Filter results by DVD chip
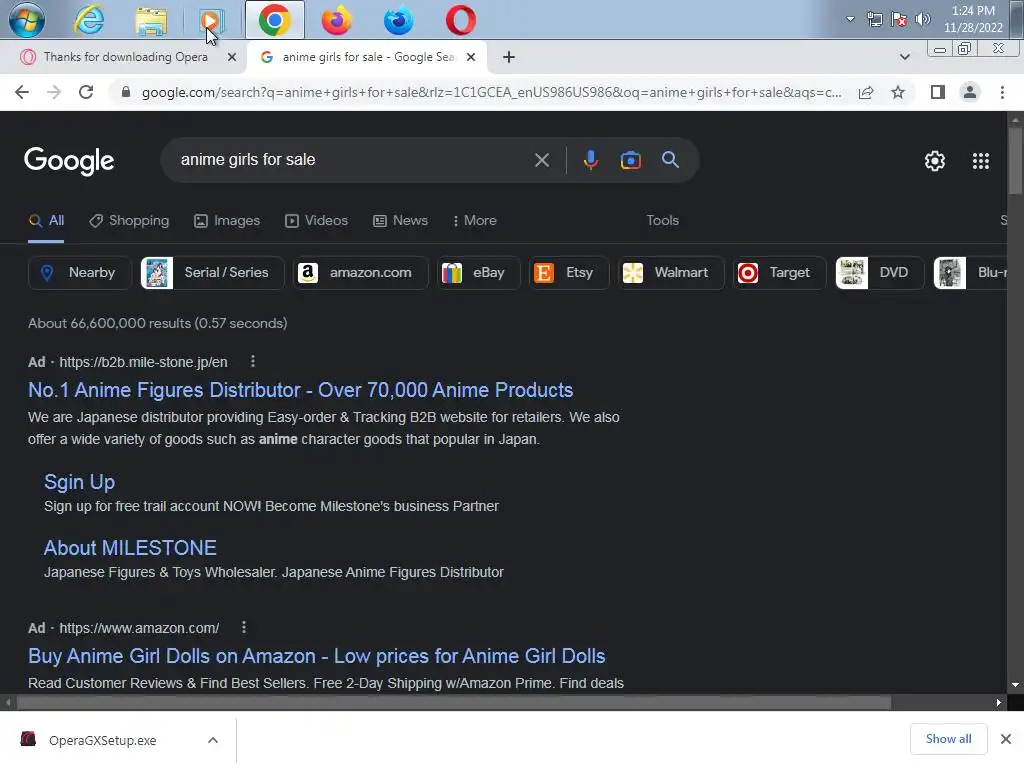Screen dimensions: 1024x768 (880, 272)
